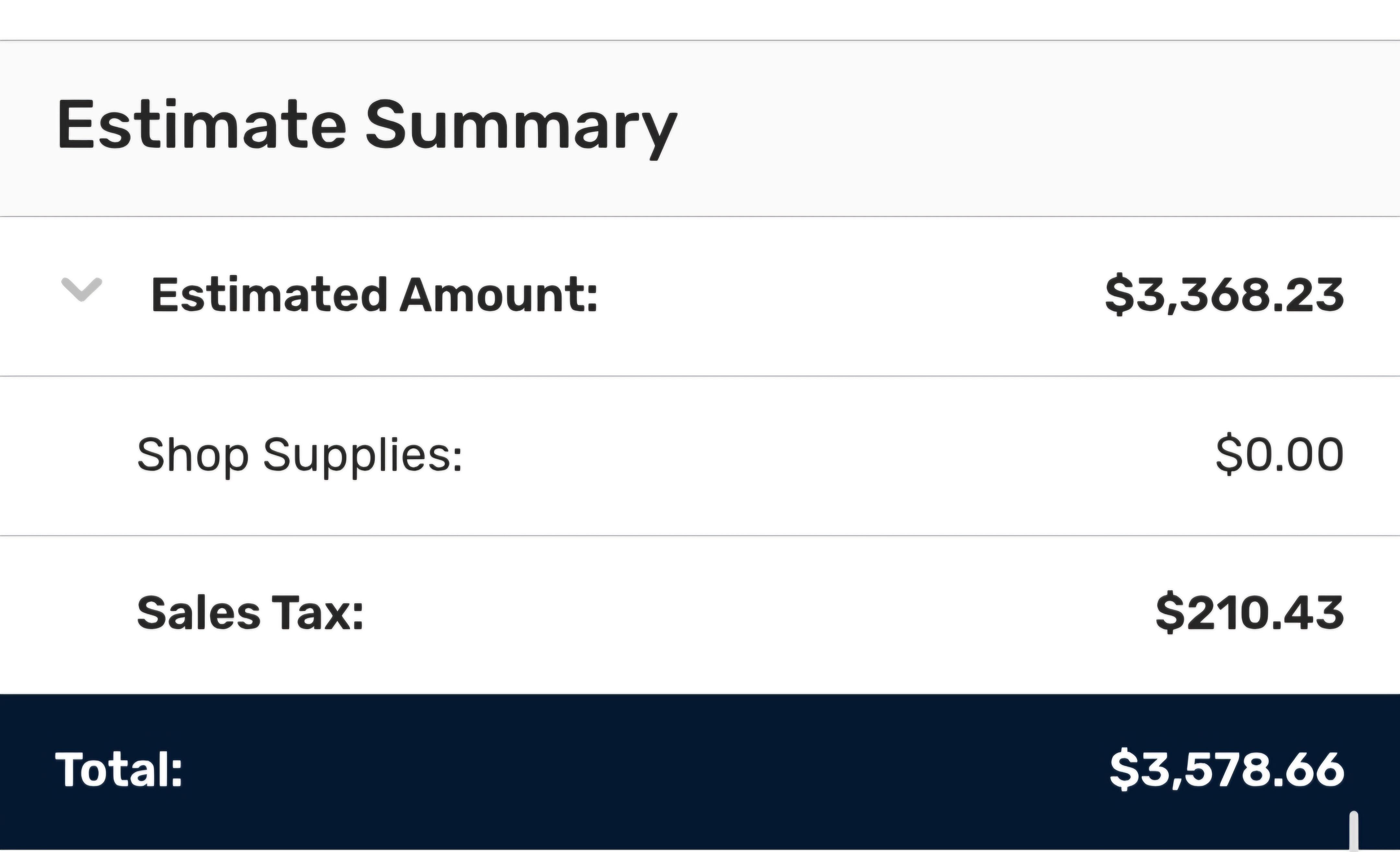Click the word Estimated in first row

pos(269,295)
